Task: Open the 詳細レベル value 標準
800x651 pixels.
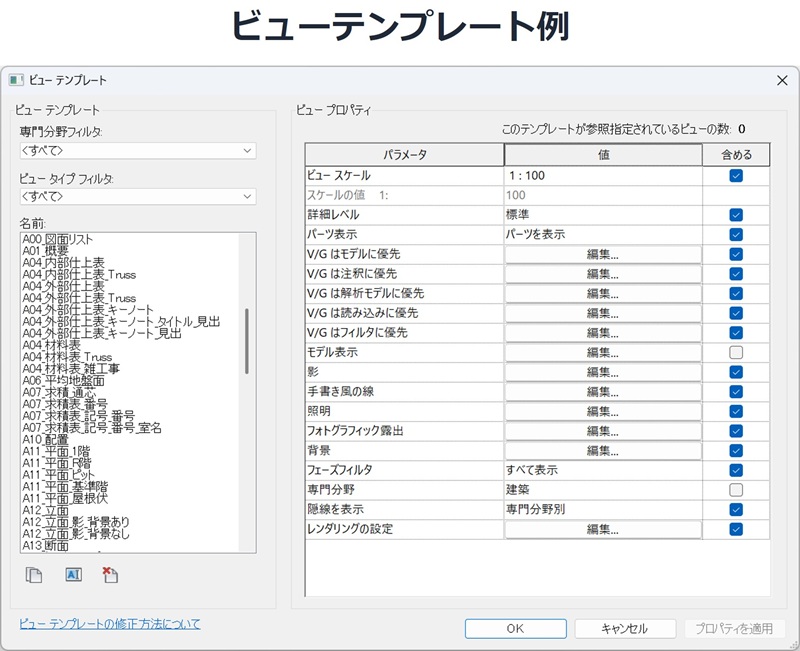Action: pos(603,215)
